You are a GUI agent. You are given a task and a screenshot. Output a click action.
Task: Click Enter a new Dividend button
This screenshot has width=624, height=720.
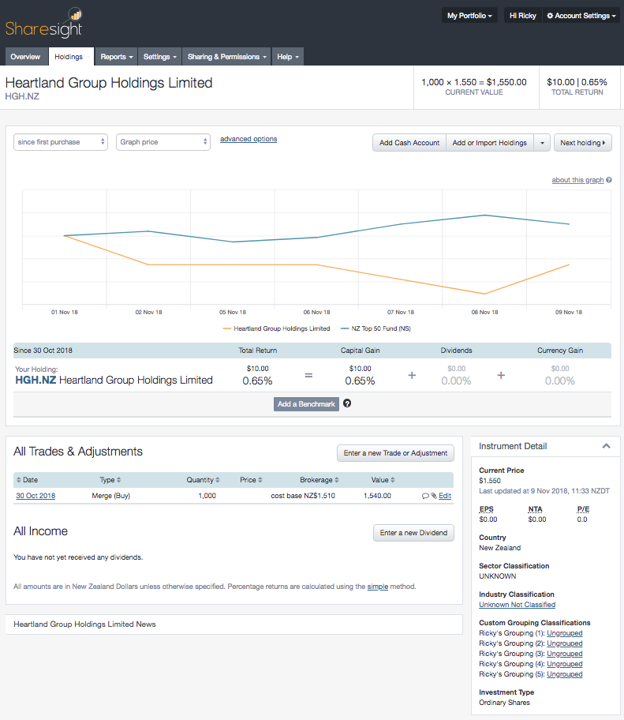click(x=413, y=533)
